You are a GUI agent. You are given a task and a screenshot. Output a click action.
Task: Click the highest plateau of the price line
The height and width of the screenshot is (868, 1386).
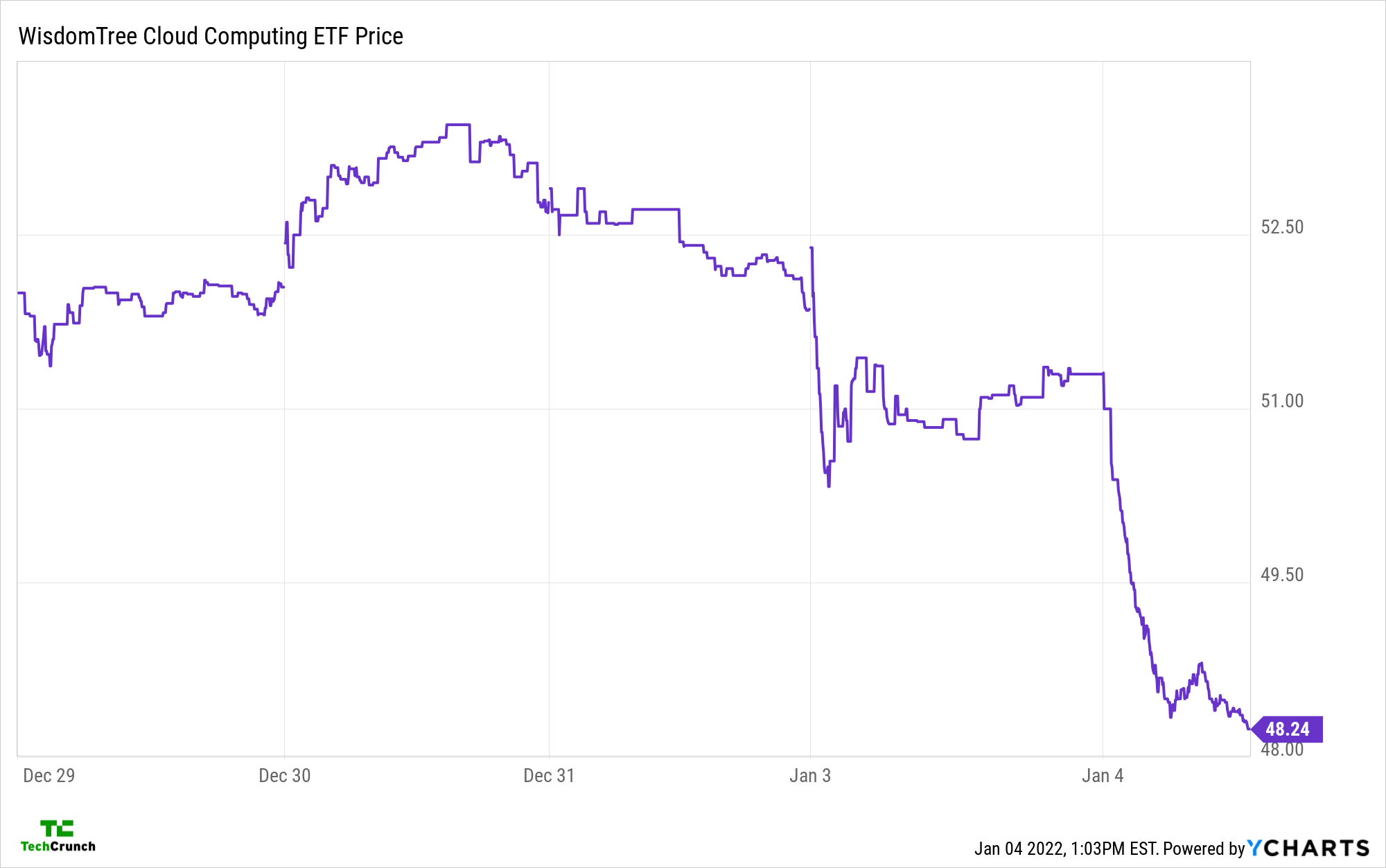[457, 125]
